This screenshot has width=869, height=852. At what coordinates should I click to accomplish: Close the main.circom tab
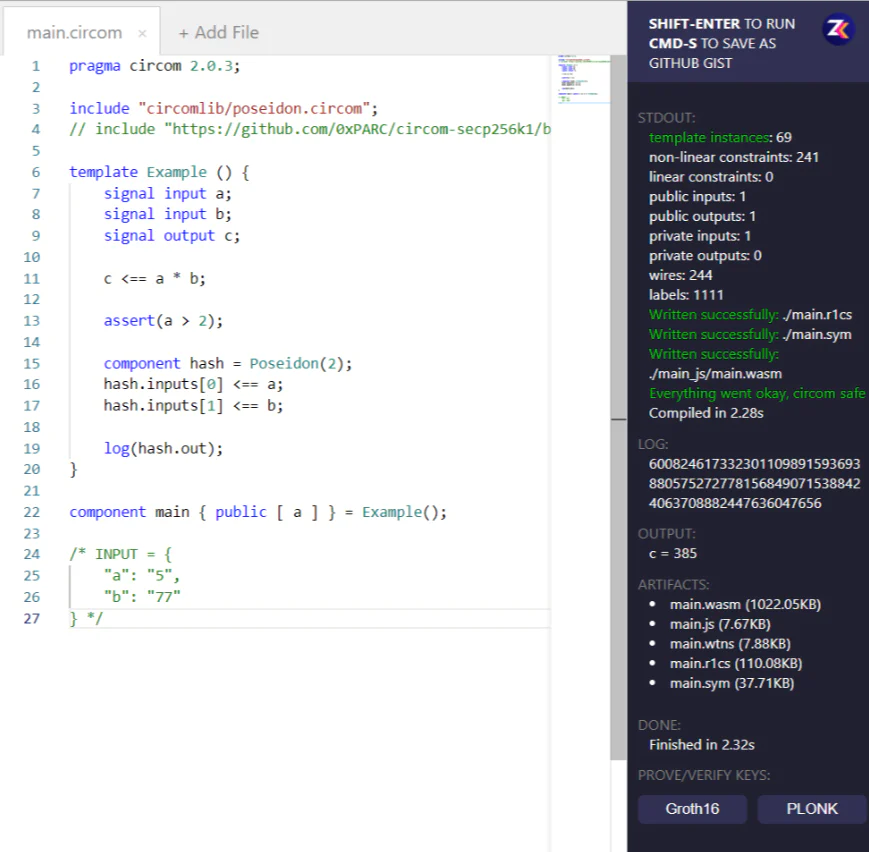(x=142, y=33)
